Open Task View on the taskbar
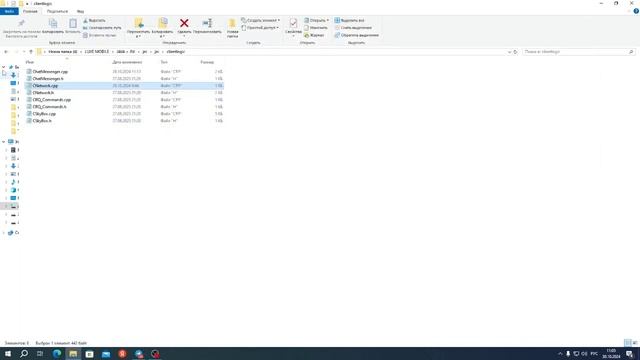640x360 pixels. click(40, 353)
